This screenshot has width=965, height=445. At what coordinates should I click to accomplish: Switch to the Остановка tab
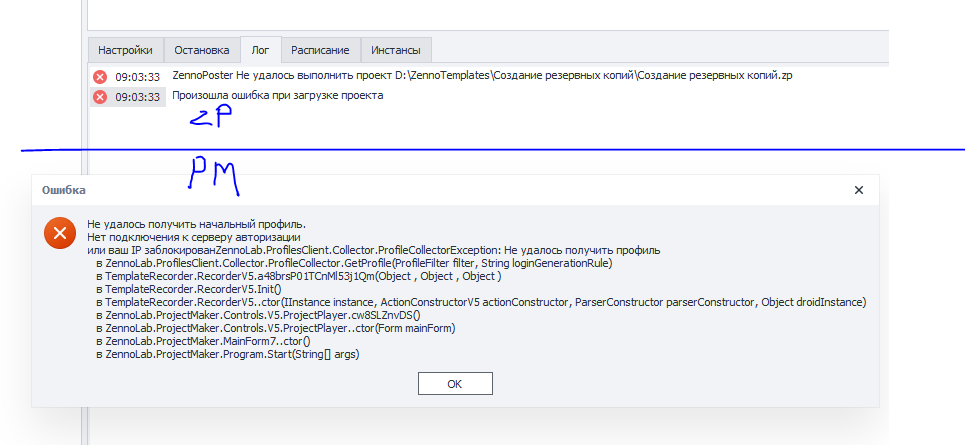pos(202,50)
